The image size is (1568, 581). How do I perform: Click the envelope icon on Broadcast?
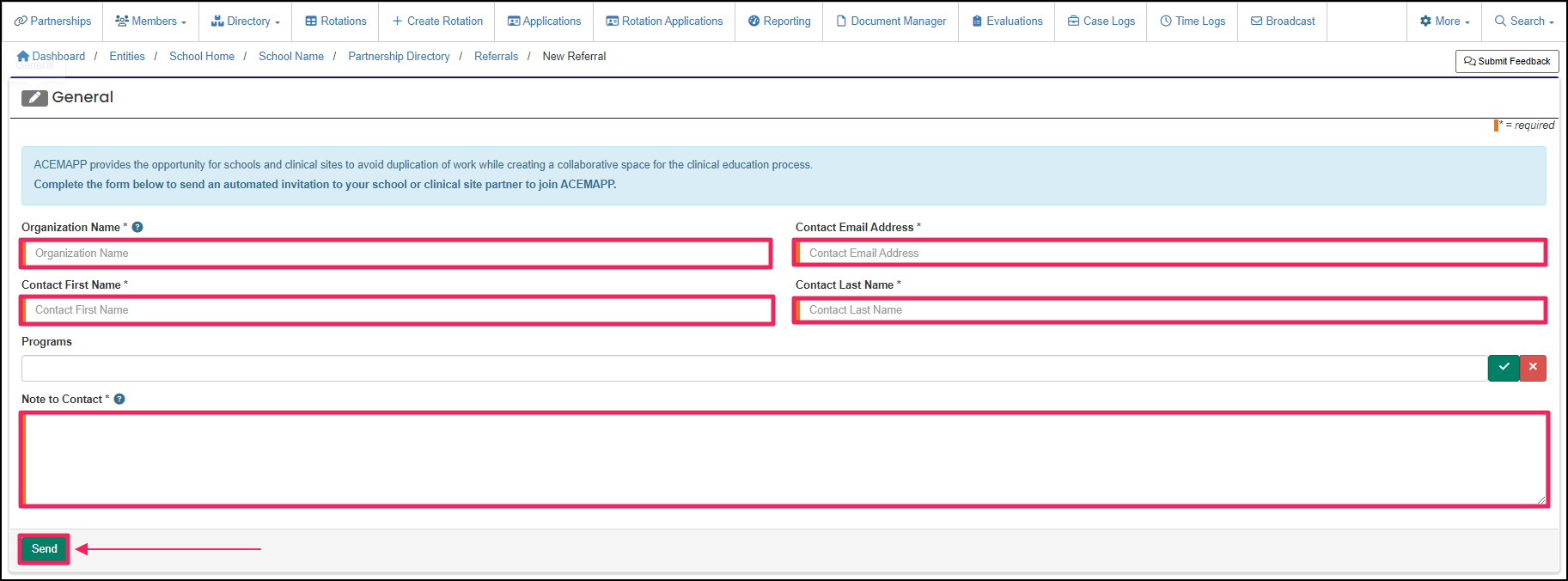[x=1256, y=21]
